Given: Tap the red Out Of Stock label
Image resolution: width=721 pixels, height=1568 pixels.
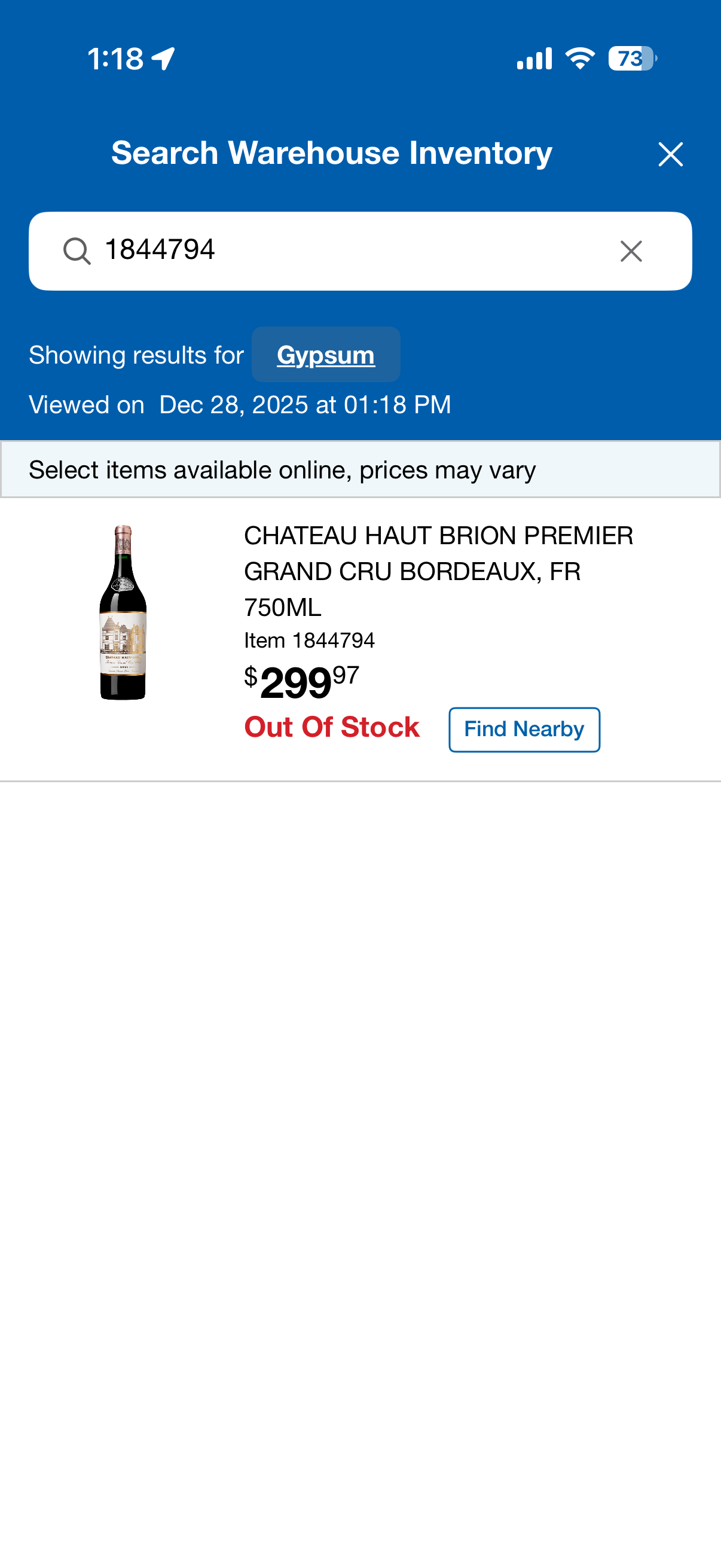Looking at the screenshot, I should click(x=332, y=727).
